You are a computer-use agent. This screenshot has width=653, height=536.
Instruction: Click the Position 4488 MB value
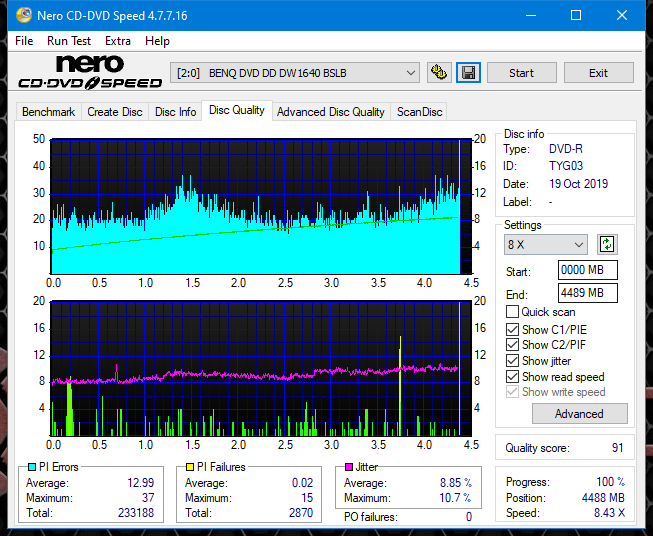click(x=603, y=498)
